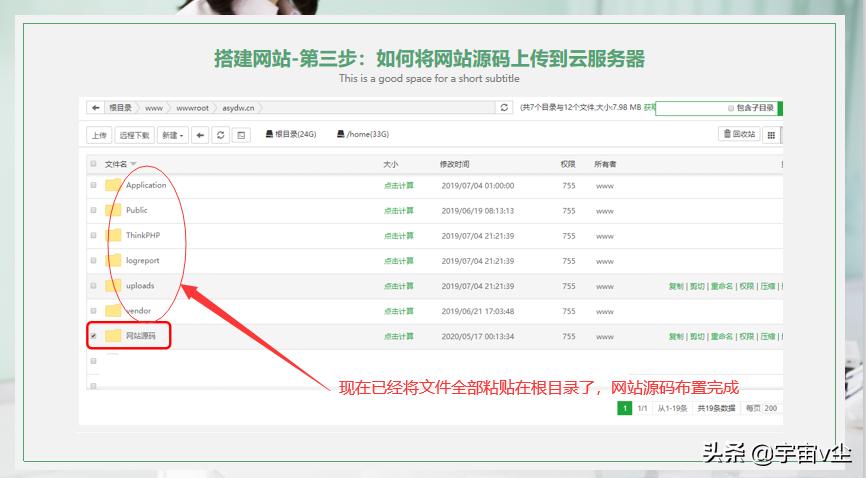This screenshot has height=478, width=866.
Task: Check the Application row checkbox
Action: pyautogui.click(x=93, y=185)
